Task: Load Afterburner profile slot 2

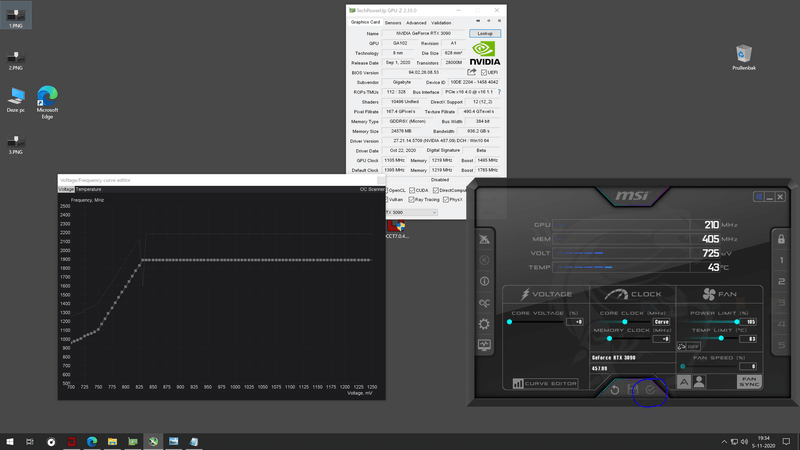Action: click(x=781, y=281)
